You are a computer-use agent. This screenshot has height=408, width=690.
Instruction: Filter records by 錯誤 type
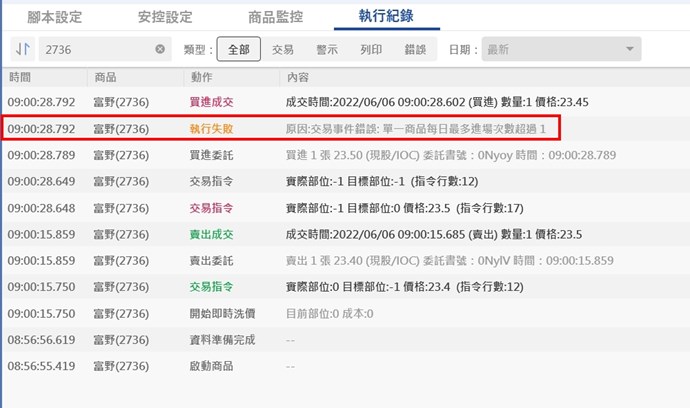point(415,49)
